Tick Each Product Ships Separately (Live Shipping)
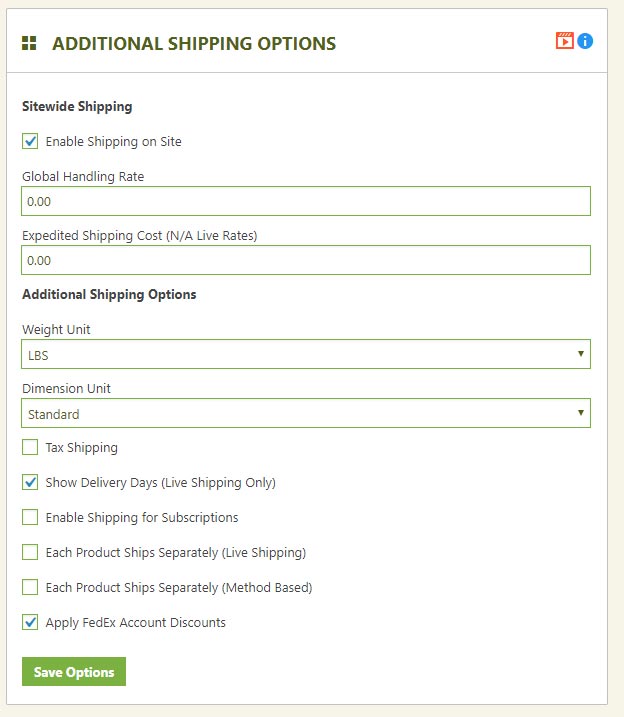 click(x=30, y=552)
